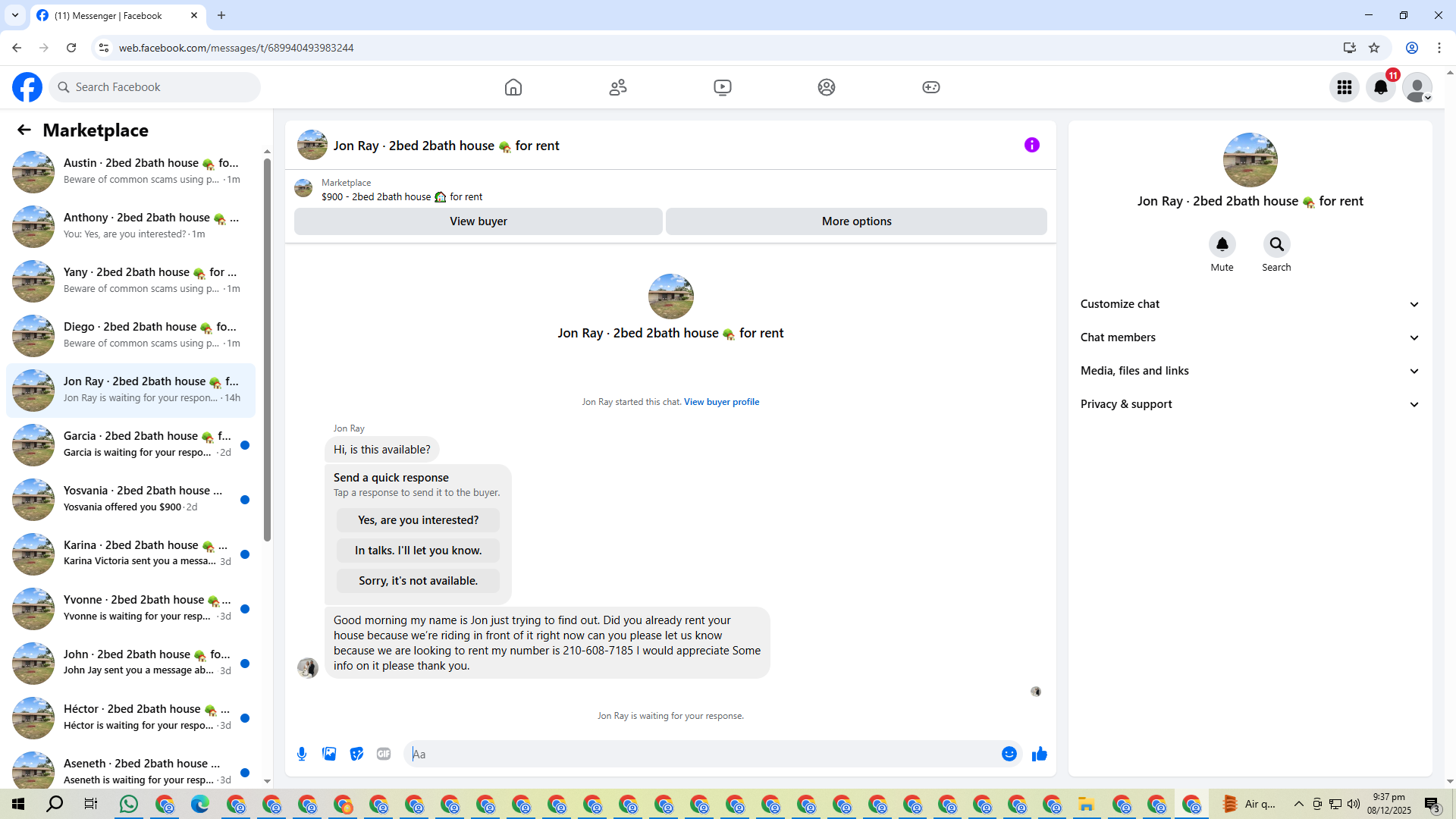
Task: Click the conversation list scrollbar
Action: (x=267, y=349)
